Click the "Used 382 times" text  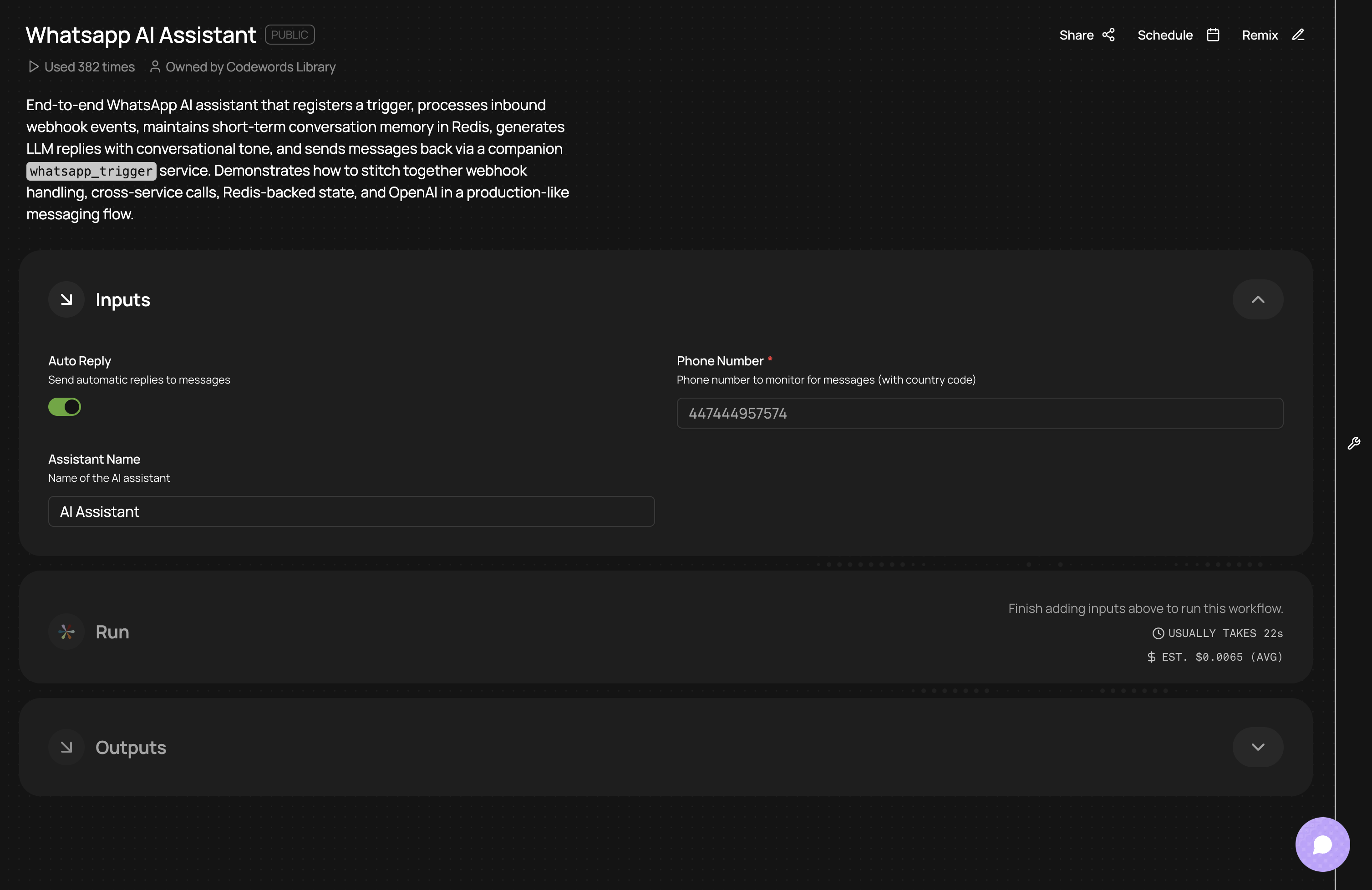coord(89,67)
